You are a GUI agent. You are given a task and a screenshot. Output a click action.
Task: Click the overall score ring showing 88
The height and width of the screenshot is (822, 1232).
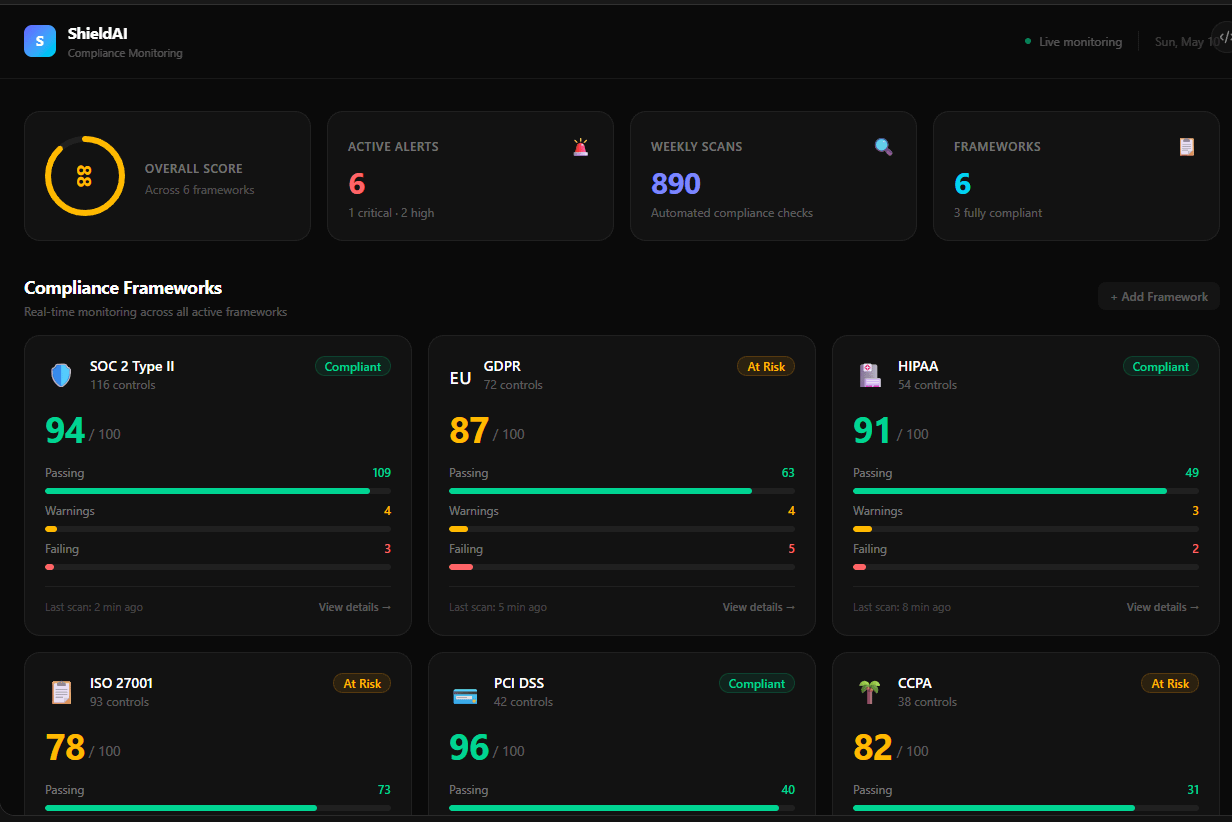85,176
